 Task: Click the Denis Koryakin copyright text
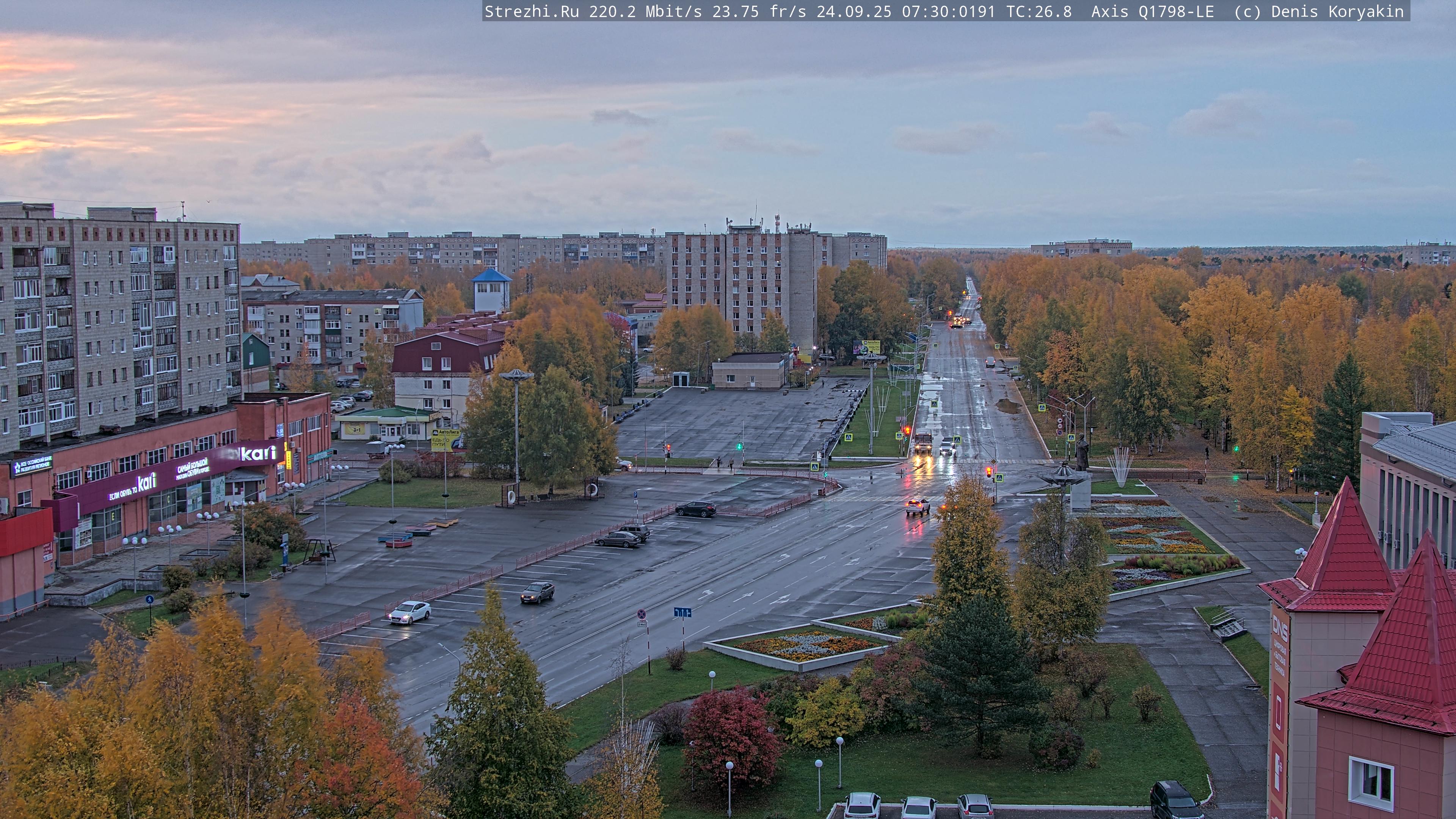click(1337, 12)
